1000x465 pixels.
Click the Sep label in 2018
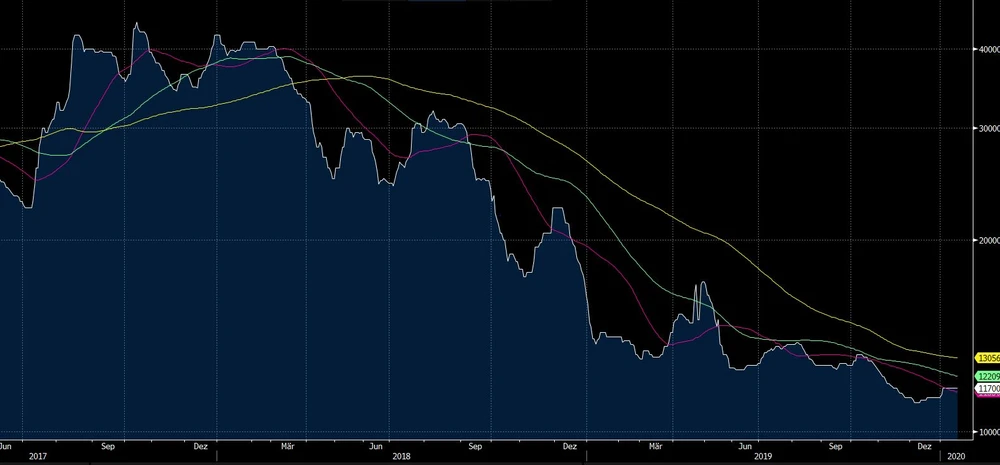tap(475, 446)
